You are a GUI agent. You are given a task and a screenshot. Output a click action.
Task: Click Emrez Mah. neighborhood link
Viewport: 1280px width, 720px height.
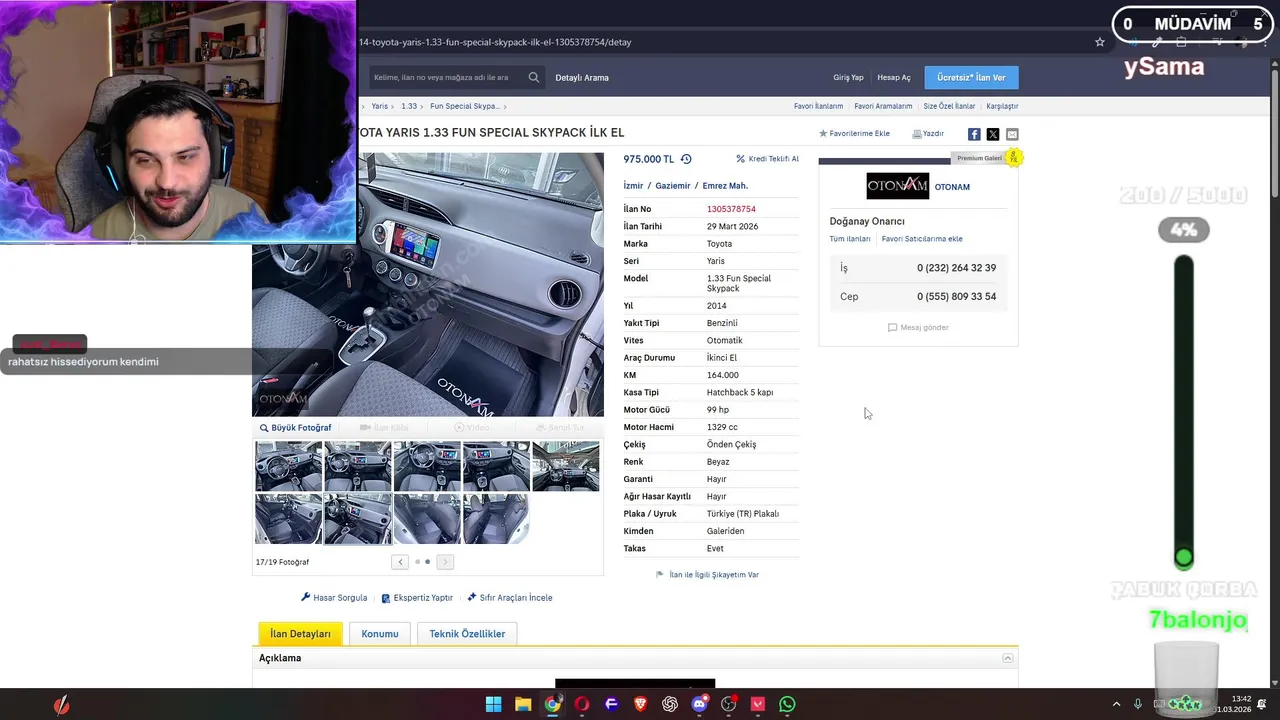(725, 186)
